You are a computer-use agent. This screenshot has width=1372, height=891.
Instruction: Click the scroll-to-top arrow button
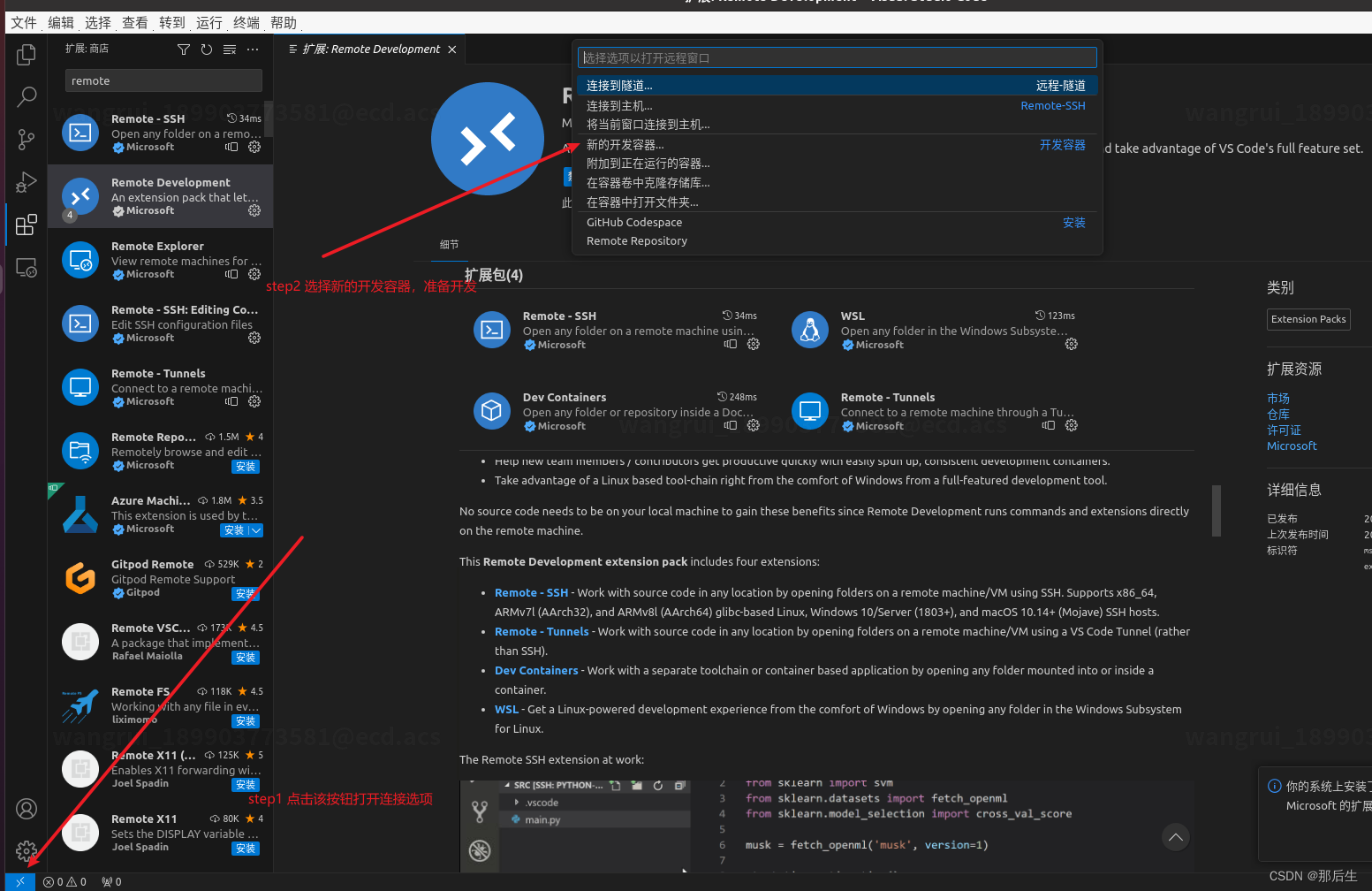(1175, 837)
